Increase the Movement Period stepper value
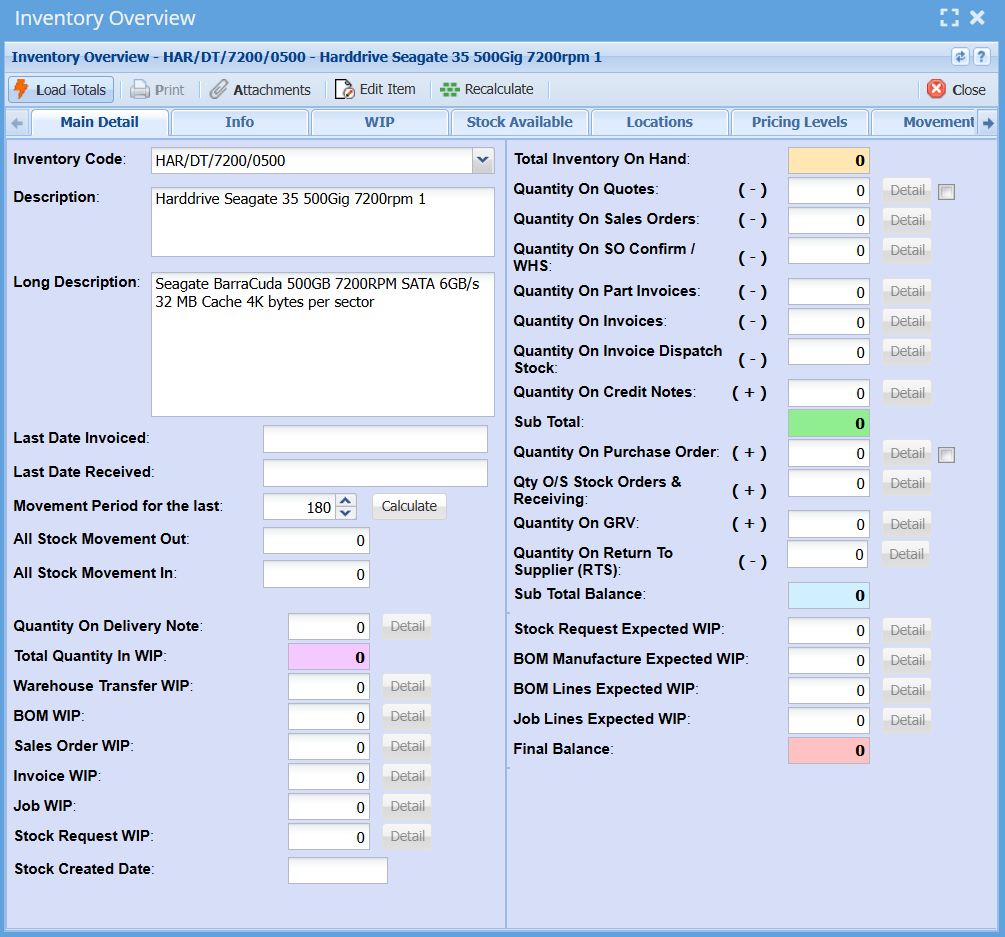 (346, 501)
